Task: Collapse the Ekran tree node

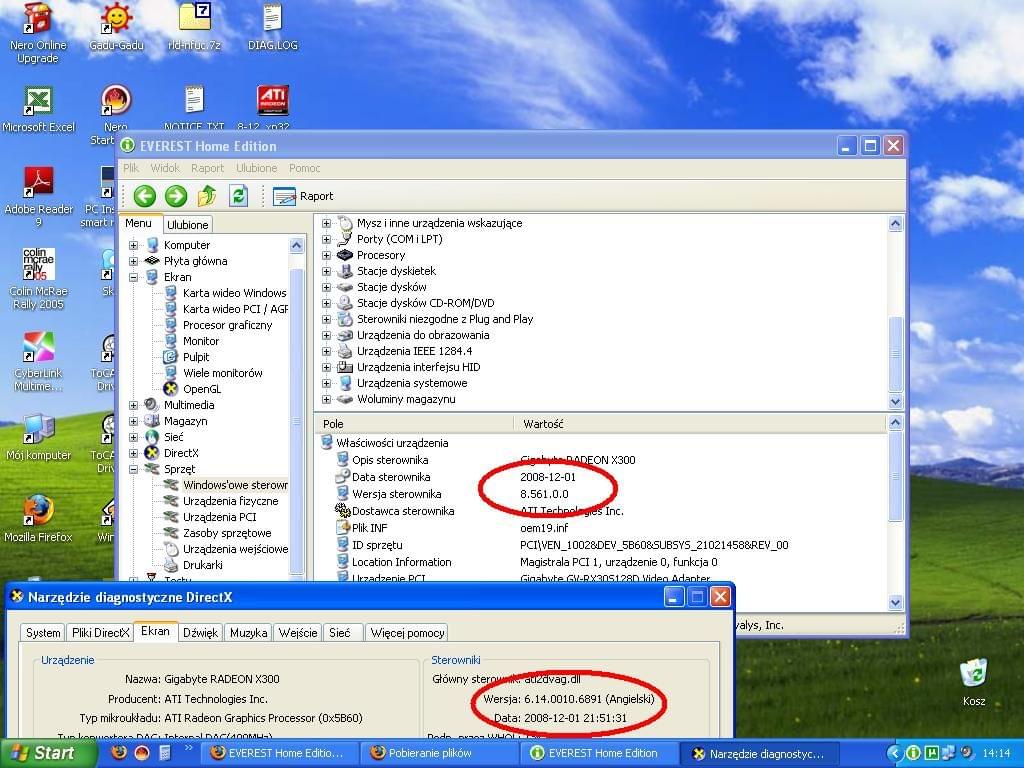Action: point(133,277)
